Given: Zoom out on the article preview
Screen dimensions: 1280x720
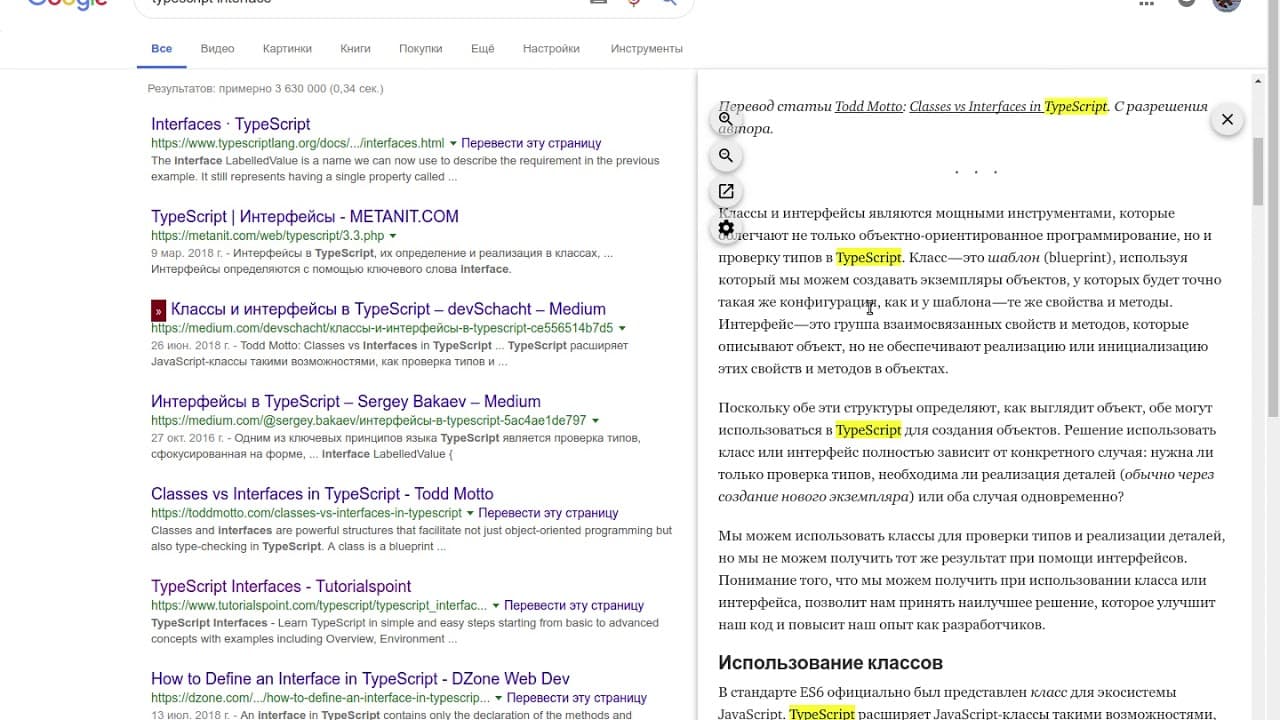Looking at the screenshot, I should coord(726,155).
